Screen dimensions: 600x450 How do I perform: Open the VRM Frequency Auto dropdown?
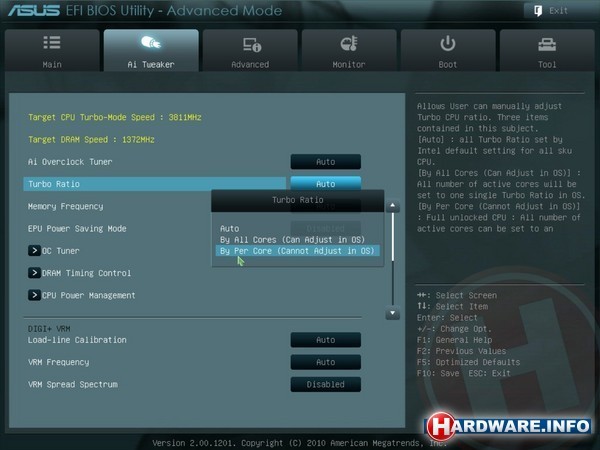coord(325,362)
